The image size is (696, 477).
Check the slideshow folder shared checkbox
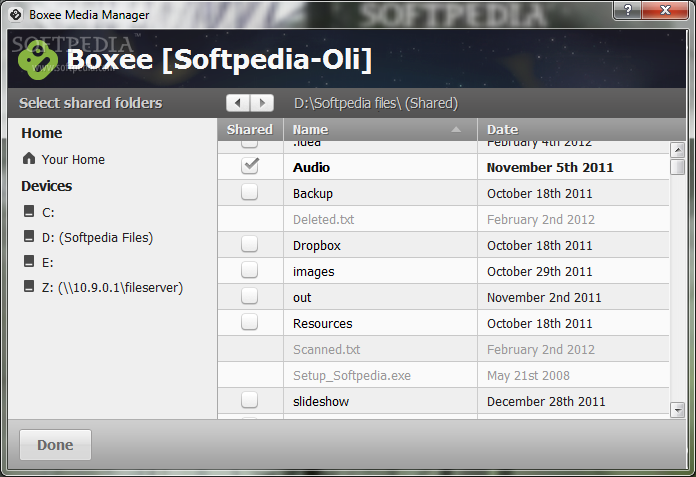(x=249, y=400)
